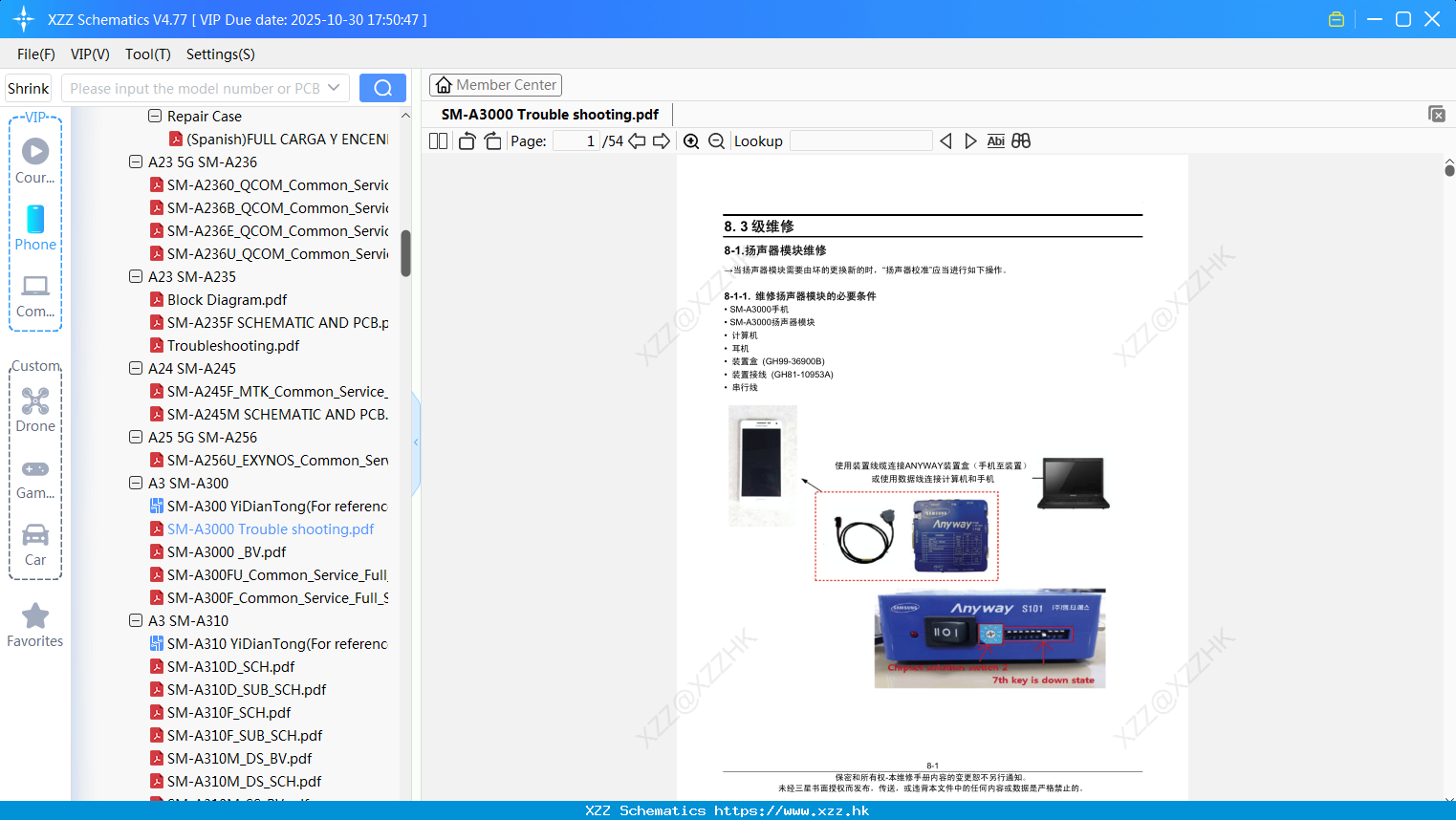Image resolution: width=1456 pixels, height=820 pixels.
Task: Click the toolbox icon in title bar
Action: 1336,19
